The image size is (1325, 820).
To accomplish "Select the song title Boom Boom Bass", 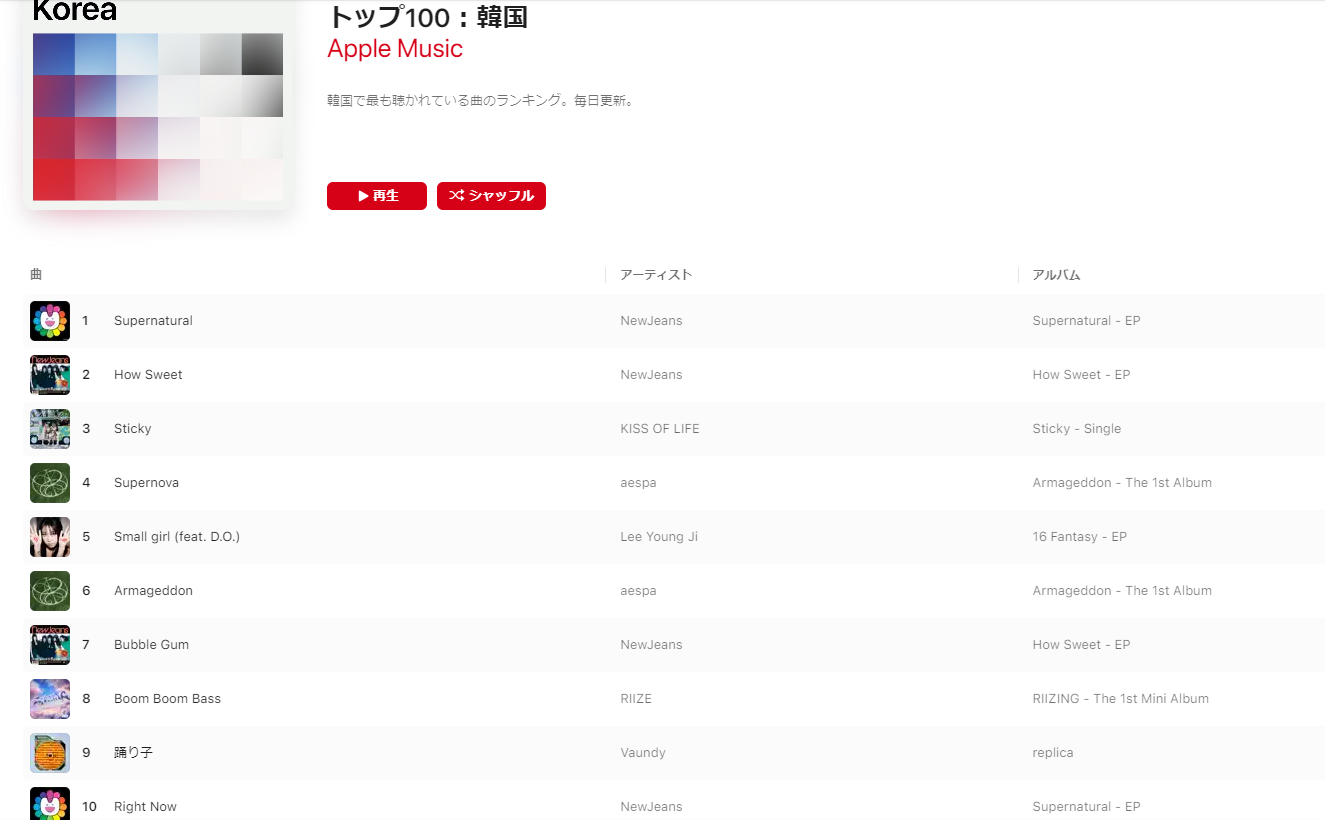I will [x=167, y=699].
